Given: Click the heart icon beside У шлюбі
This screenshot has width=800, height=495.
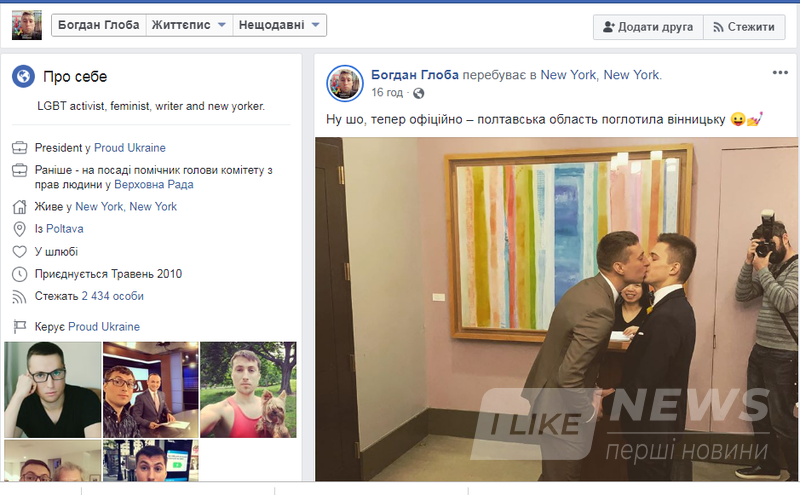Looking at the screenshot, I should click(19, 252).
